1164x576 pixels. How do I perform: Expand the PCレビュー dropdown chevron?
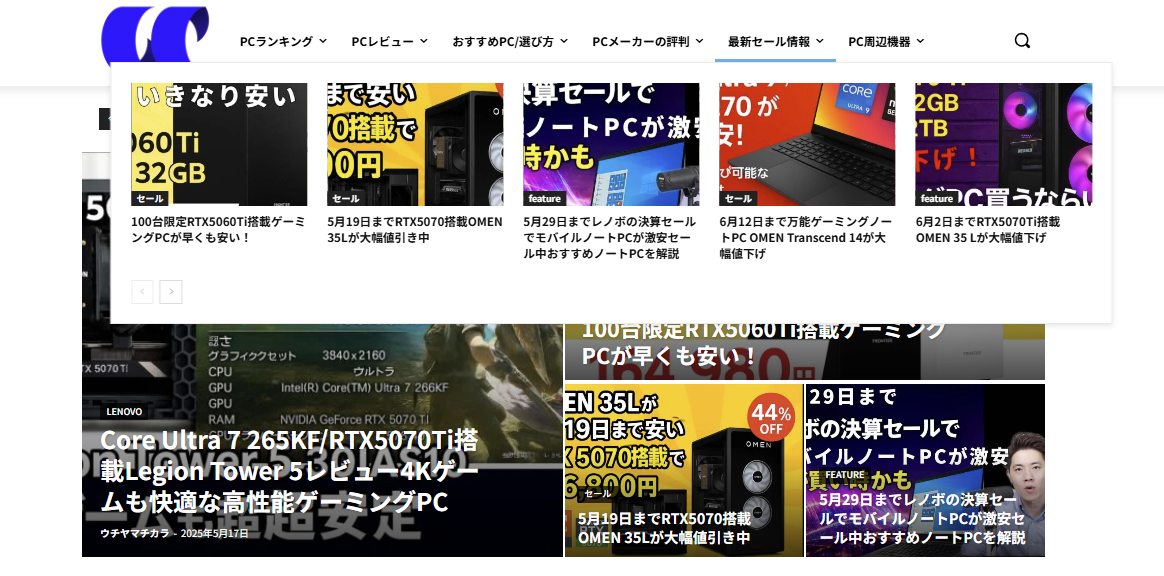(x=424, y=42)
